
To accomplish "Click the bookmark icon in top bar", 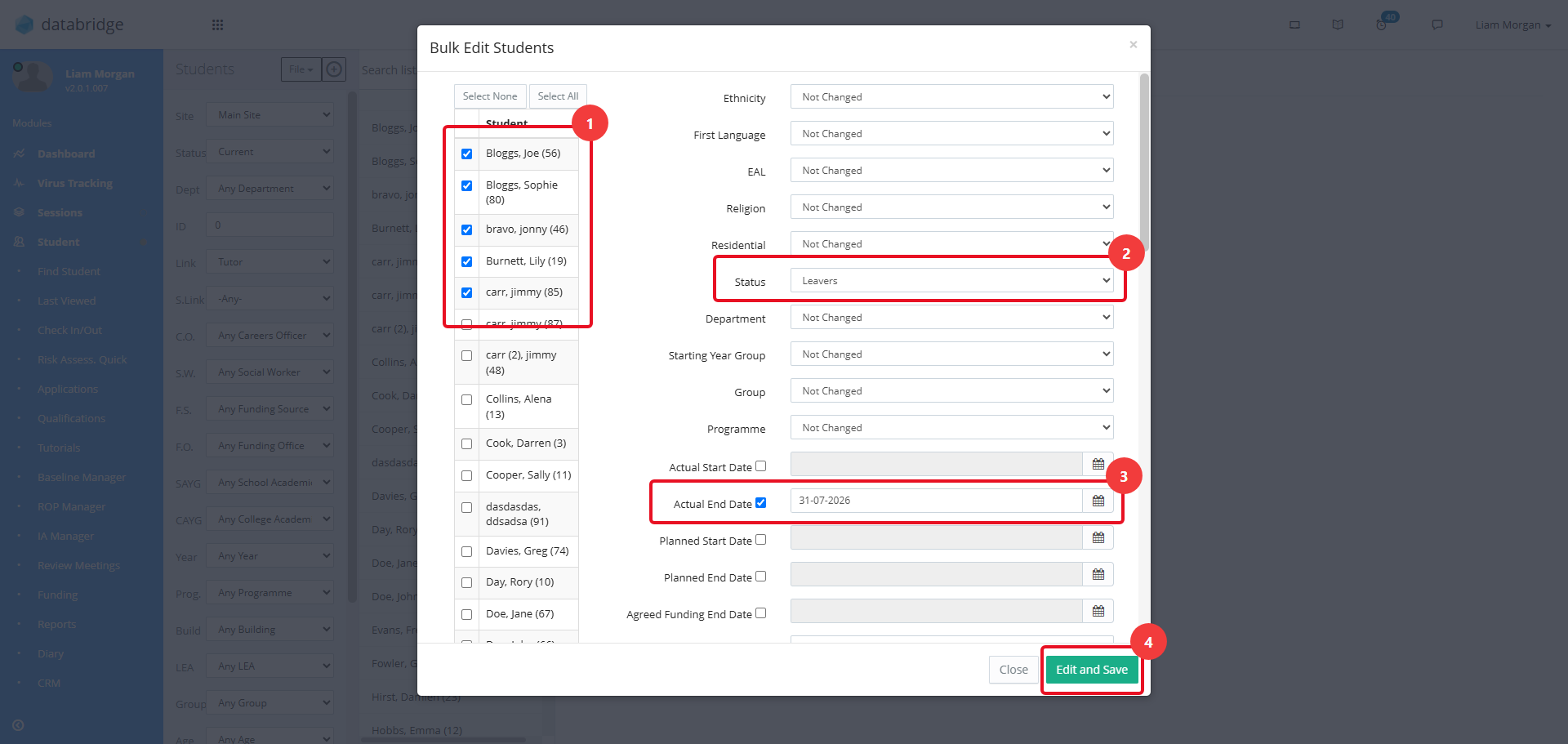I will pyautogui.click(x=1338, y=25).
